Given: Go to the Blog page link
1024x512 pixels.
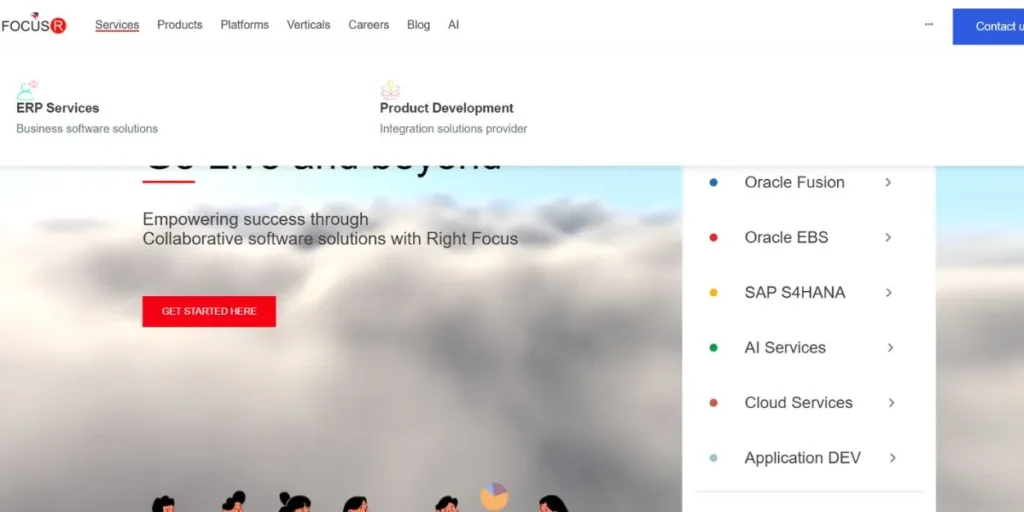Looking at the screenshot, I should click(418, 25).
